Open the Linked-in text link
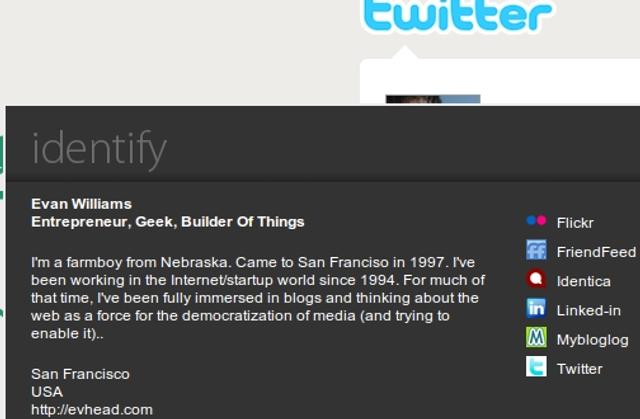 click(x=588, y=310)
